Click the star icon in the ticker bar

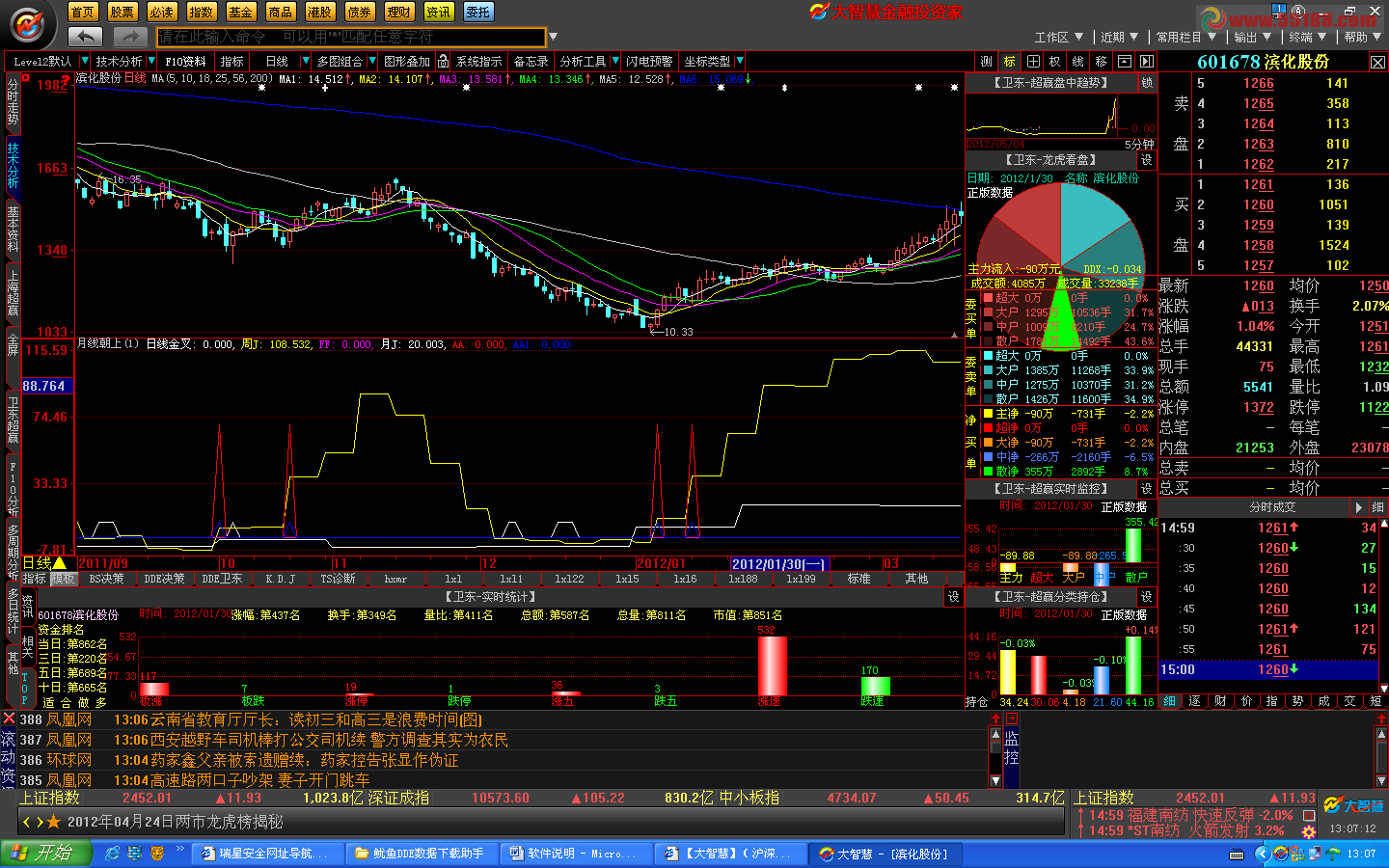[x=53, y=822]
